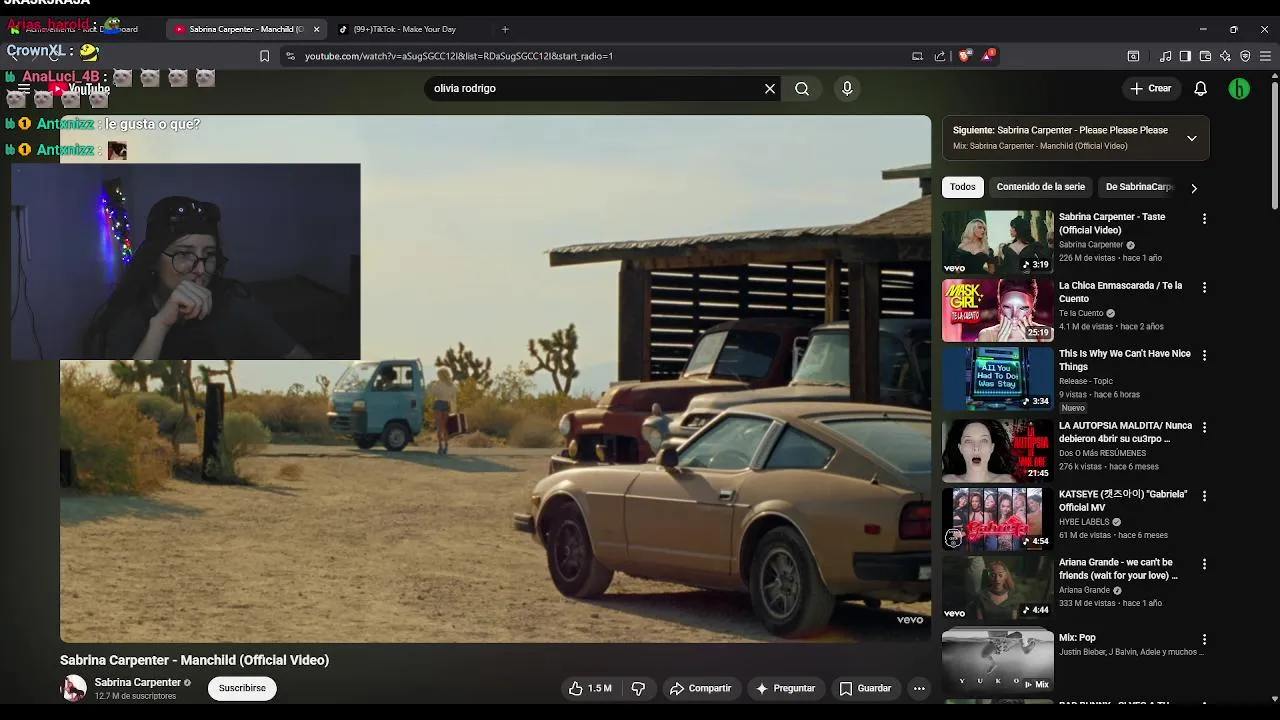The height and width of the screenshot is (720, 1280).
Task: Clear the olivia rodrigo search text
Action: pyautogui.click(x=770, y=89)
